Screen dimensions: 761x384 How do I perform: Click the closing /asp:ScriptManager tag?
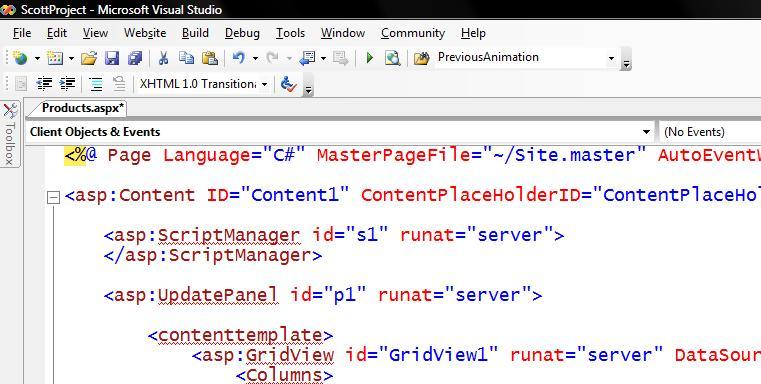(213, 255)
